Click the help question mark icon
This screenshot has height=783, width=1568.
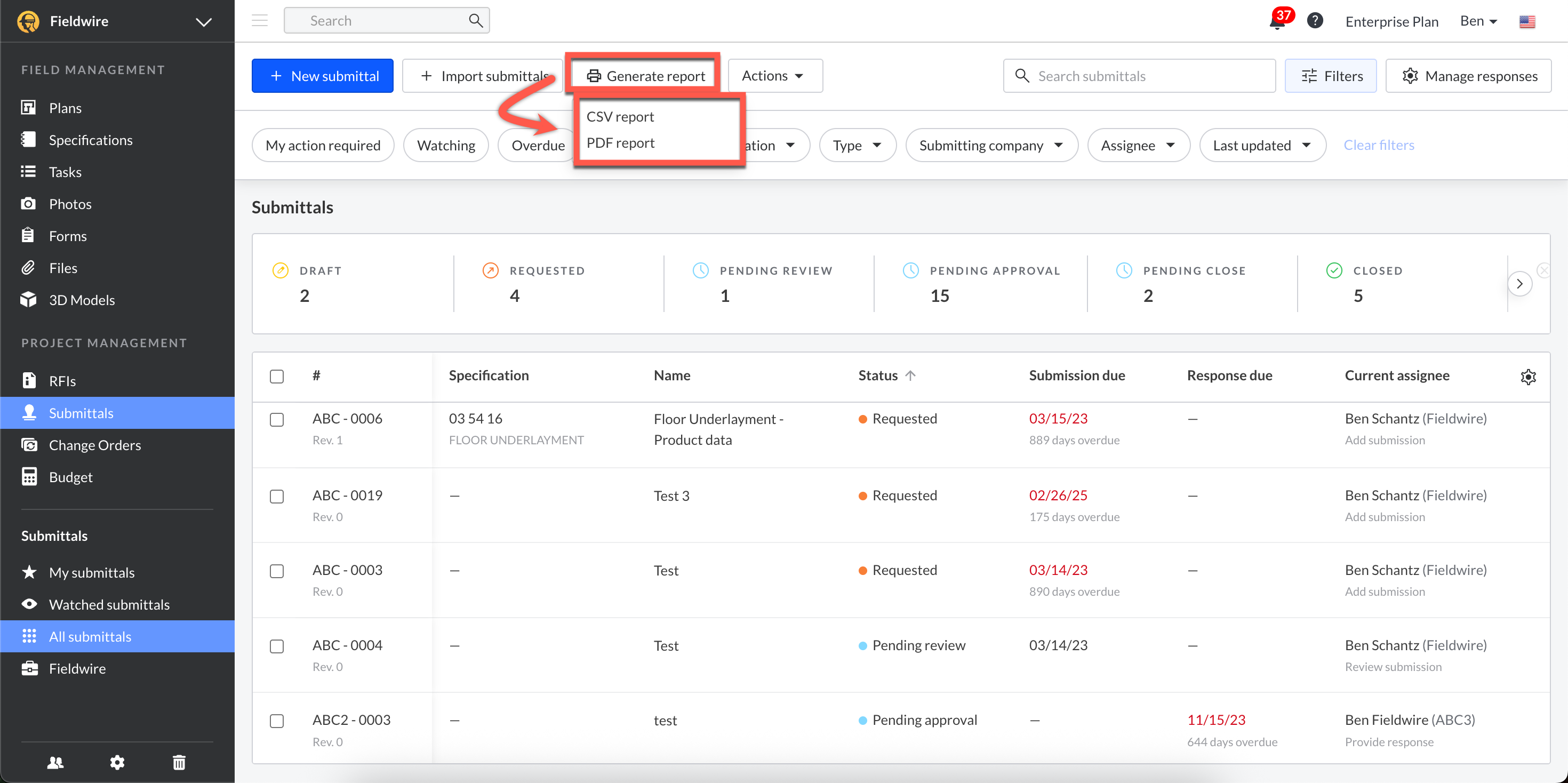click(1315, 21)
